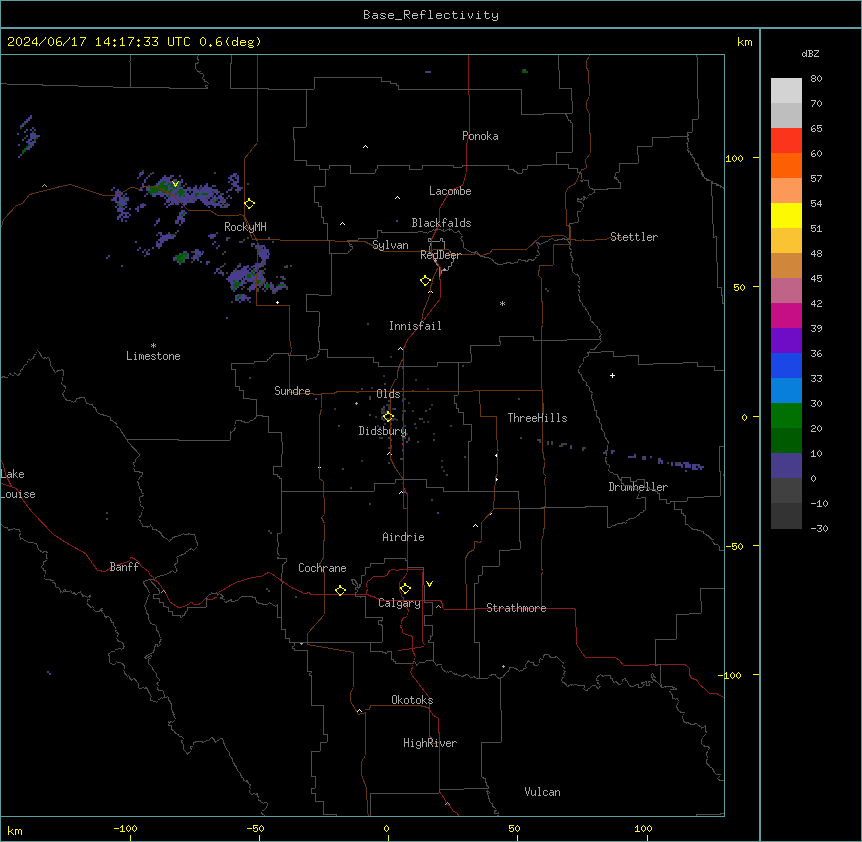Viewport: 862px width, 842px height.
Task: Select the Ponoka label on the map
Action: coord(480,136)
